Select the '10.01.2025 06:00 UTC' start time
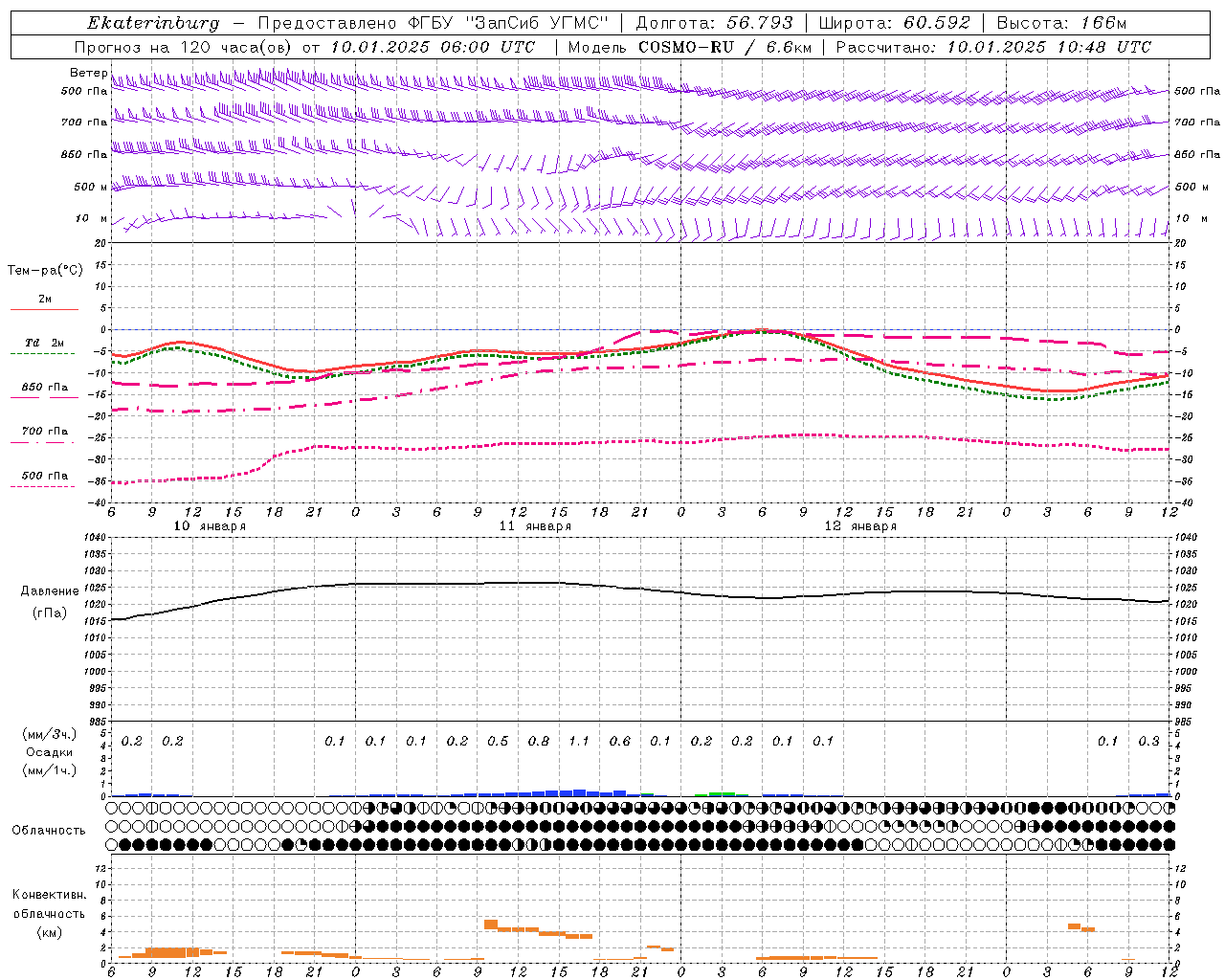1225x980 pixels. [433, 47]
